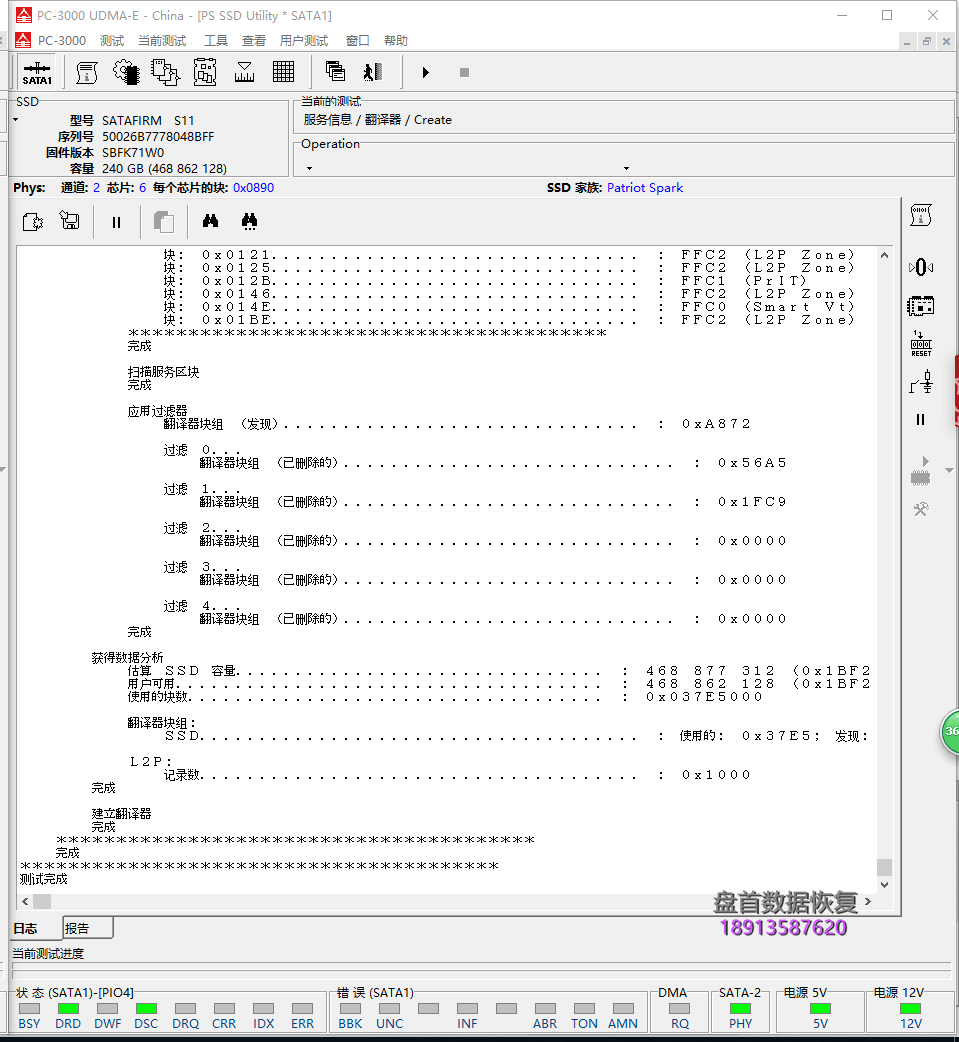Click the Patriot Spark family link
Screen dimensions: 959x1042
[645, 188]
